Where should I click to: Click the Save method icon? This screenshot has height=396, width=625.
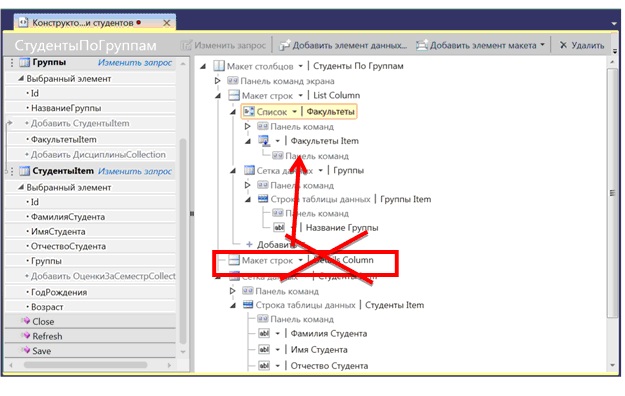pos(26,351)
